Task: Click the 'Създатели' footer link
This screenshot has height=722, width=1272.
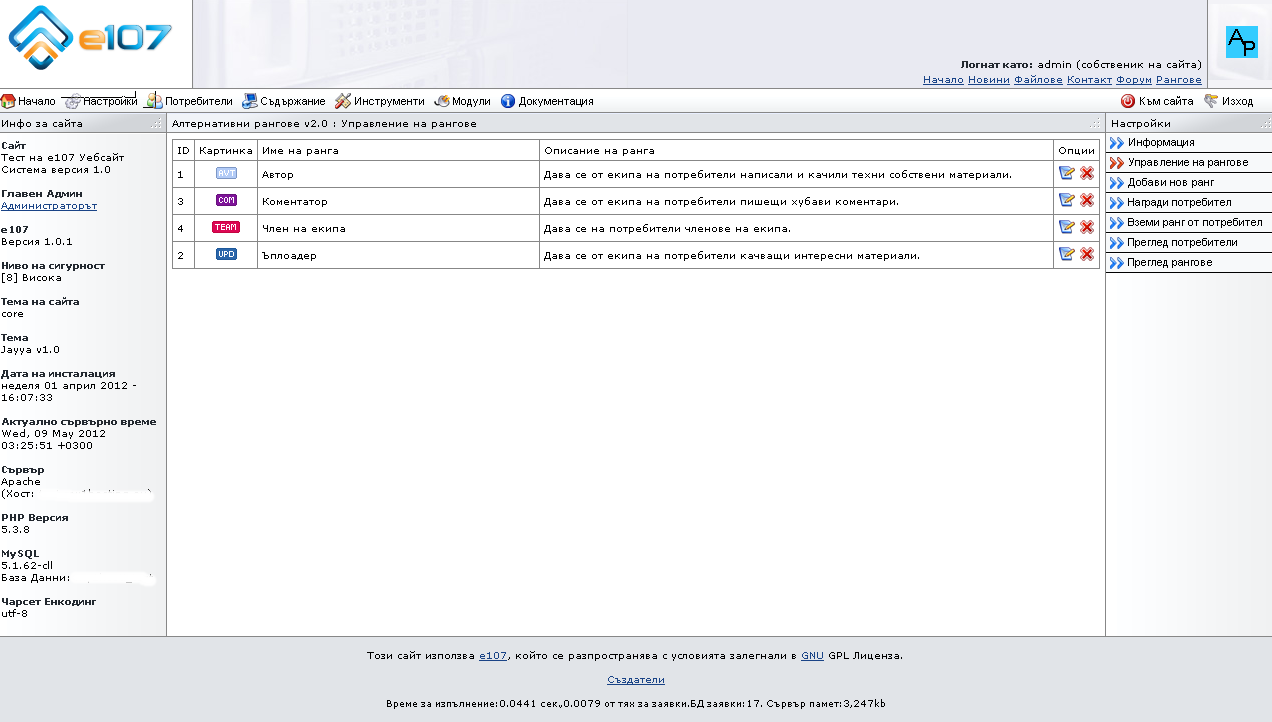Action: pos(635,679)
